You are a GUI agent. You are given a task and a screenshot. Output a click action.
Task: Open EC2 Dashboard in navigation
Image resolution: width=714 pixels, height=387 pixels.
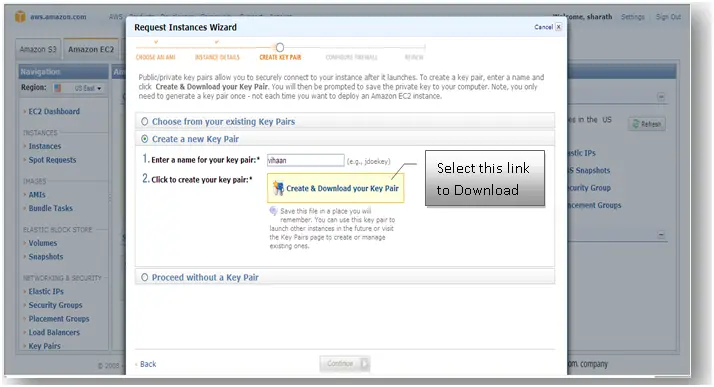pos(54,111)
